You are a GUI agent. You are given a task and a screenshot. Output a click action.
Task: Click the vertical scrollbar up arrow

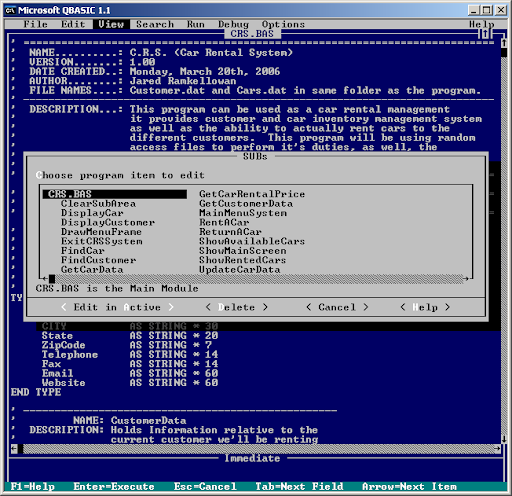click(504, 43)
